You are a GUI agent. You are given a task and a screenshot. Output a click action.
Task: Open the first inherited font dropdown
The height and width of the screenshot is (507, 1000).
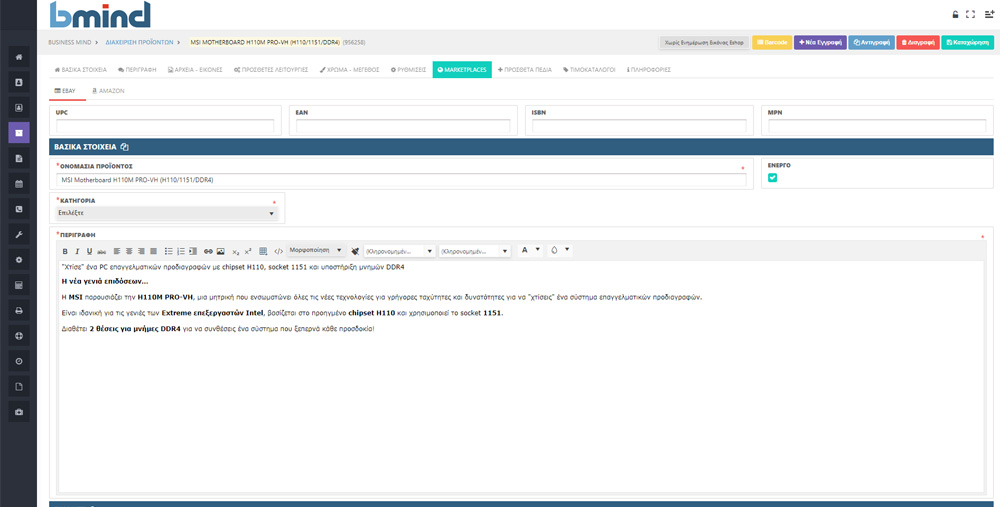tap(399, 251)
